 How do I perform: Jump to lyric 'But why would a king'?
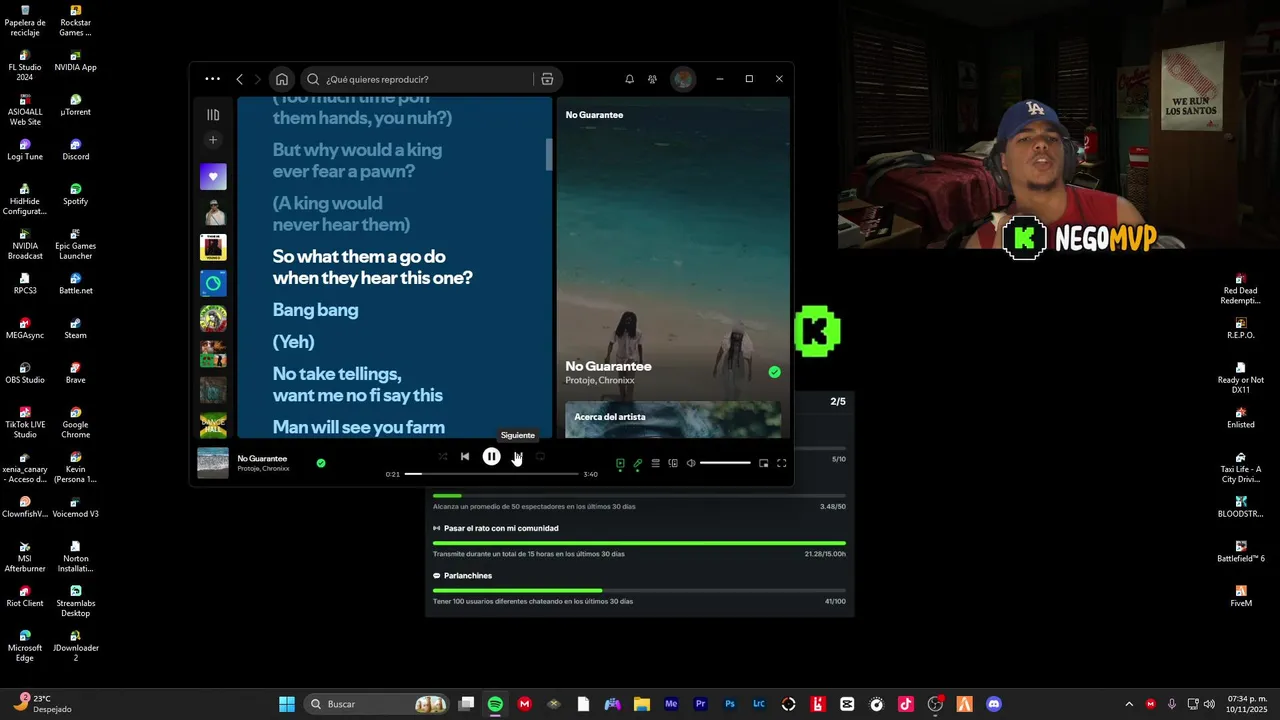[x=357, y=150]
